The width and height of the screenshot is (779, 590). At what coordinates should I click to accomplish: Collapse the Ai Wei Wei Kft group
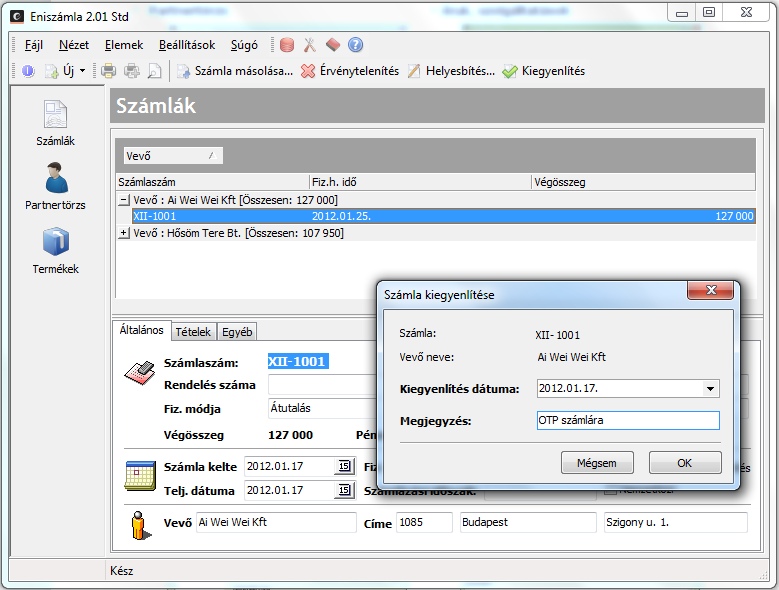click(124, 199)
